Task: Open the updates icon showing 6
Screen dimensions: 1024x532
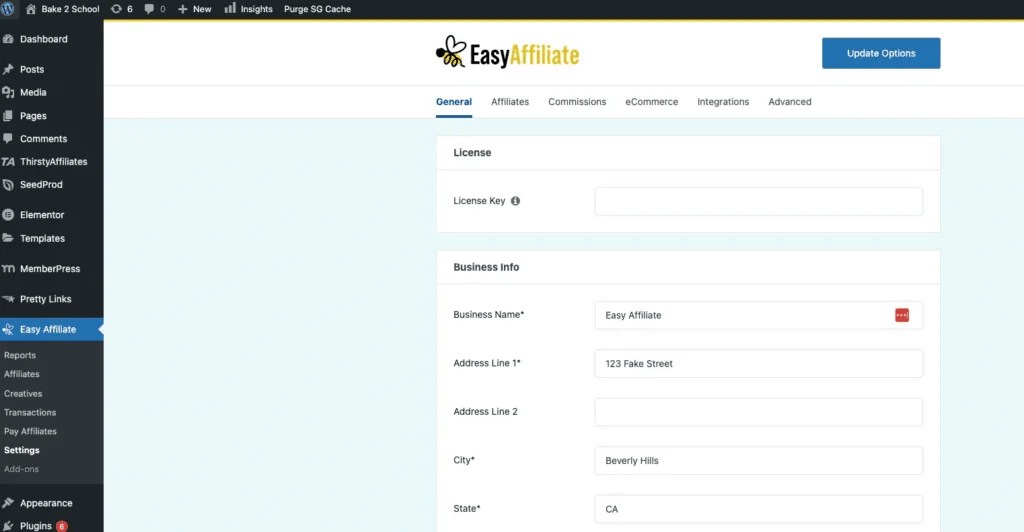Action: coord(117,9)
